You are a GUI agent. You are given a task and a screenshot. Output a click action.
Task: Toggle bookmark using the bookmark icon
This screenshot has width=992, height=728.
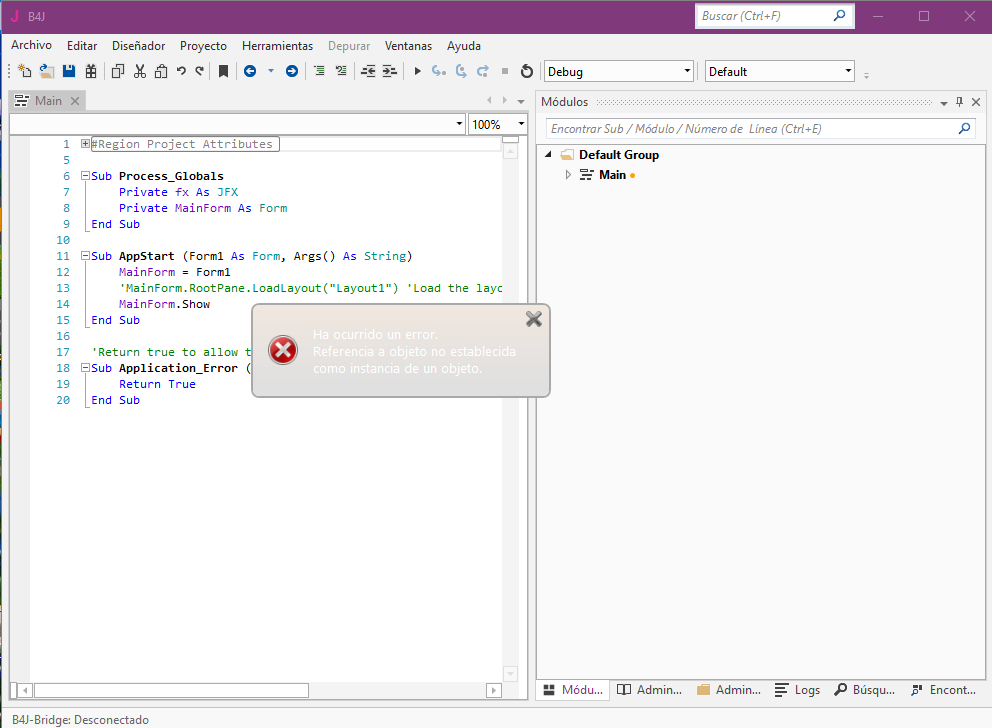tap(224, 71)
